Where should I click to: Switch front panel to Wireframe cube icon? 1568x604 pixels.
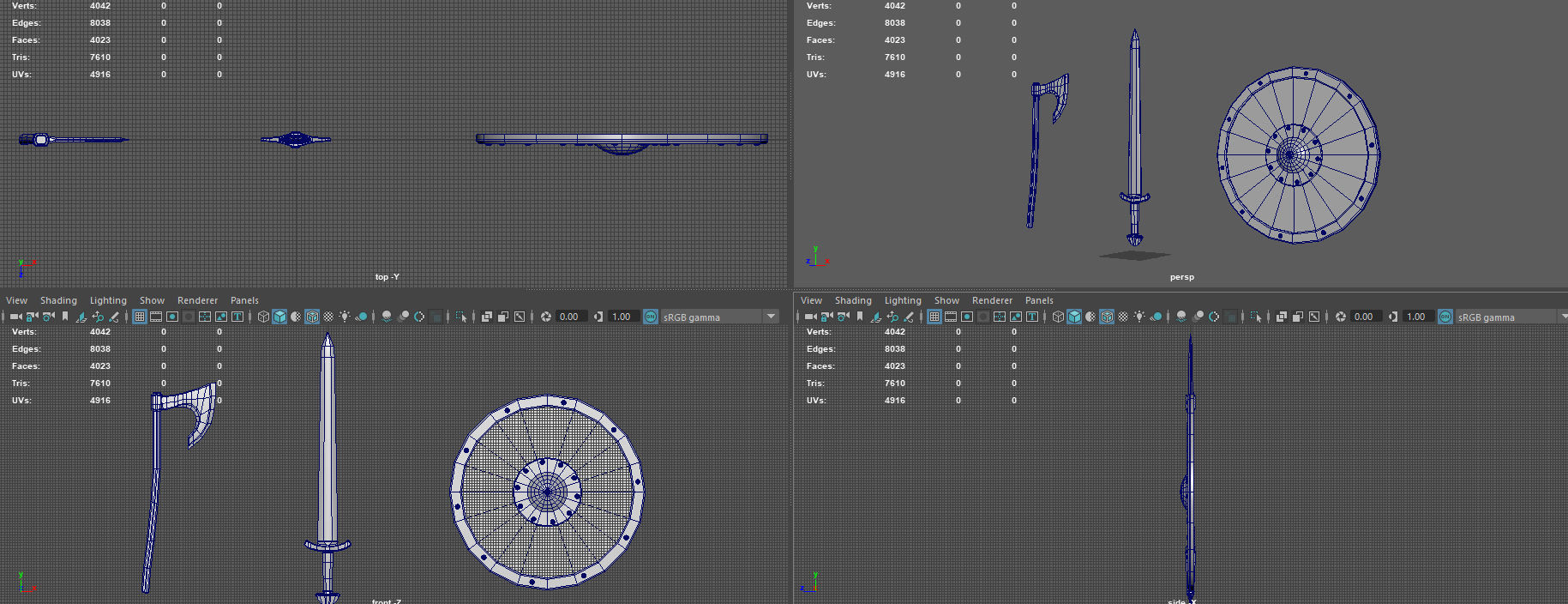pos(263,317)
